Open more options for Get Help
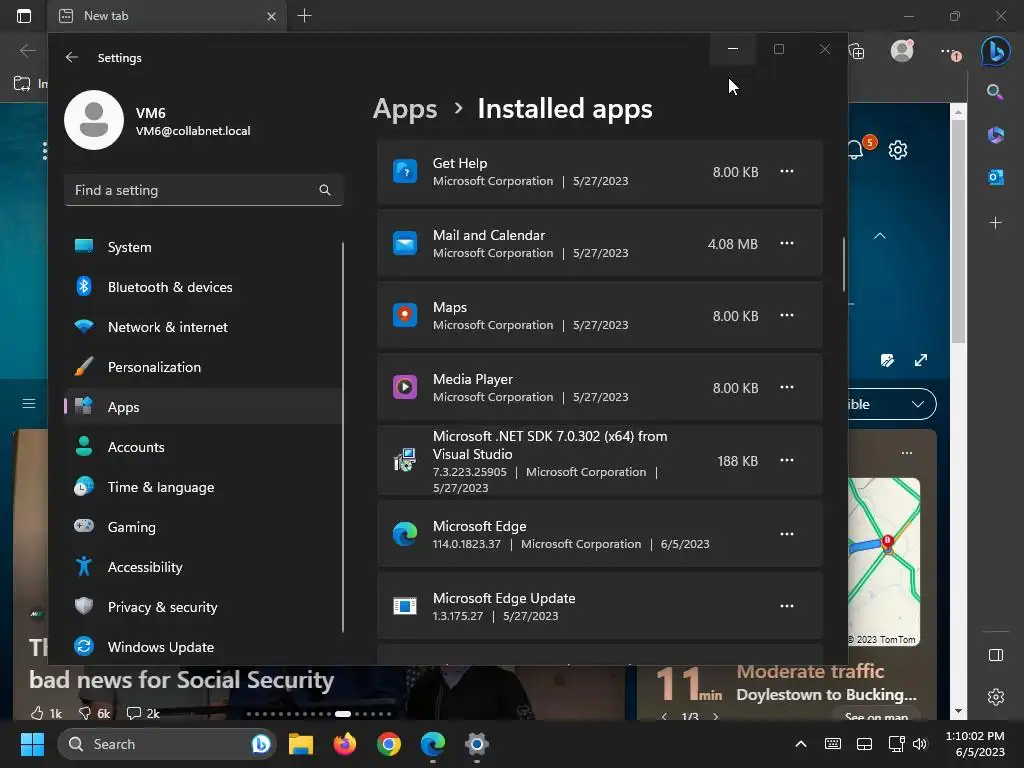The image size is (1024, 768). pos(787,172)
